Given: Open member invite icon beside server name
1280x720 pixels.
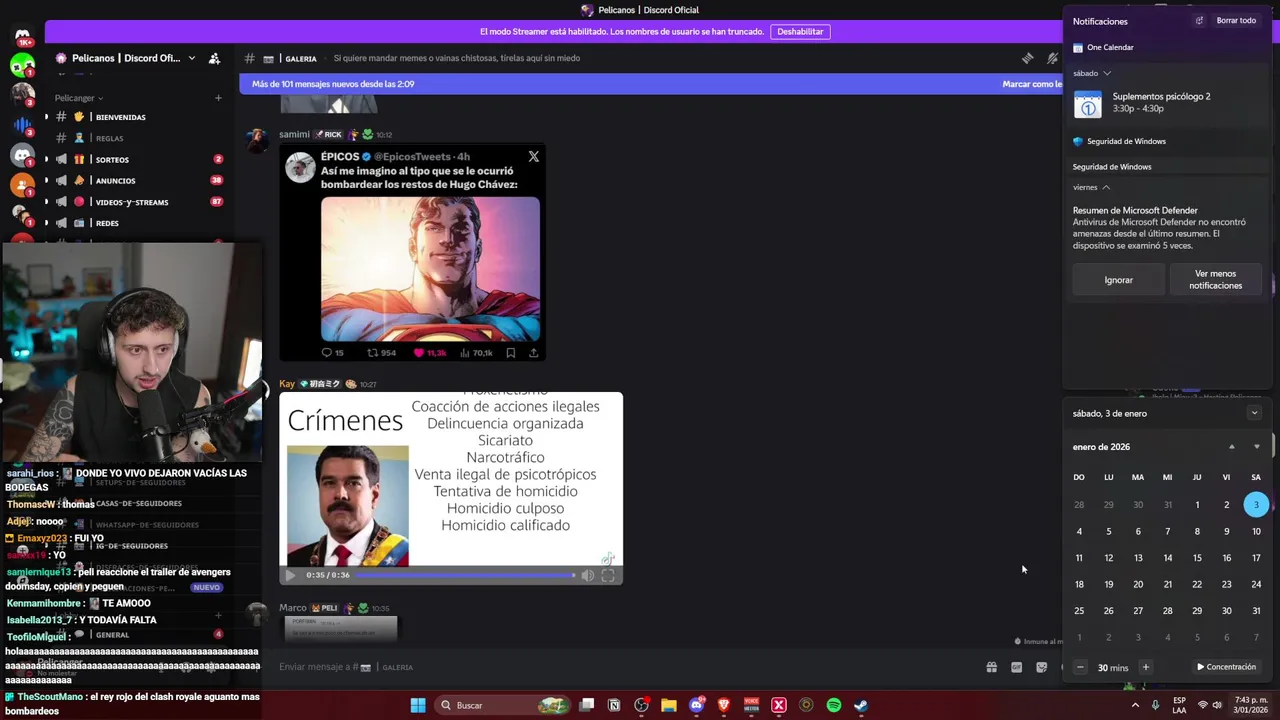Looking at the screenshot, I should 214,58.
